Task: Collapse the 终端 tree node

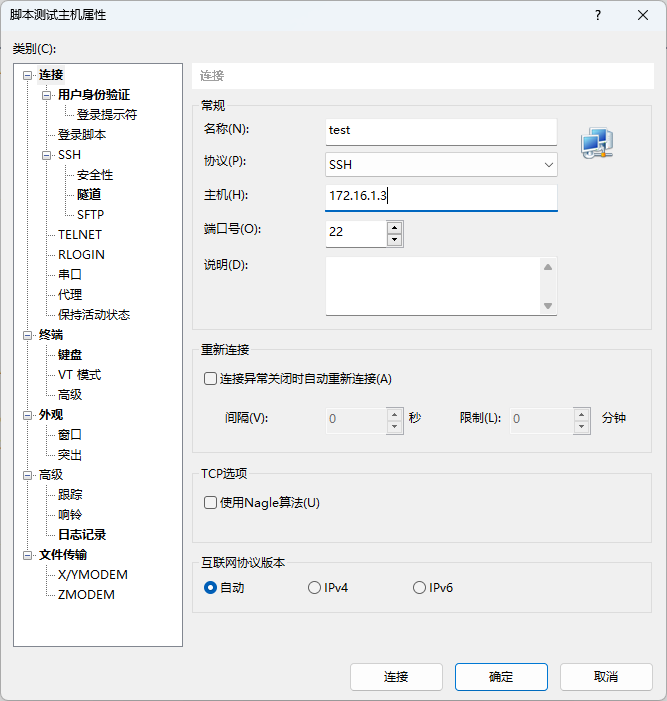Action: click(28, 335)
